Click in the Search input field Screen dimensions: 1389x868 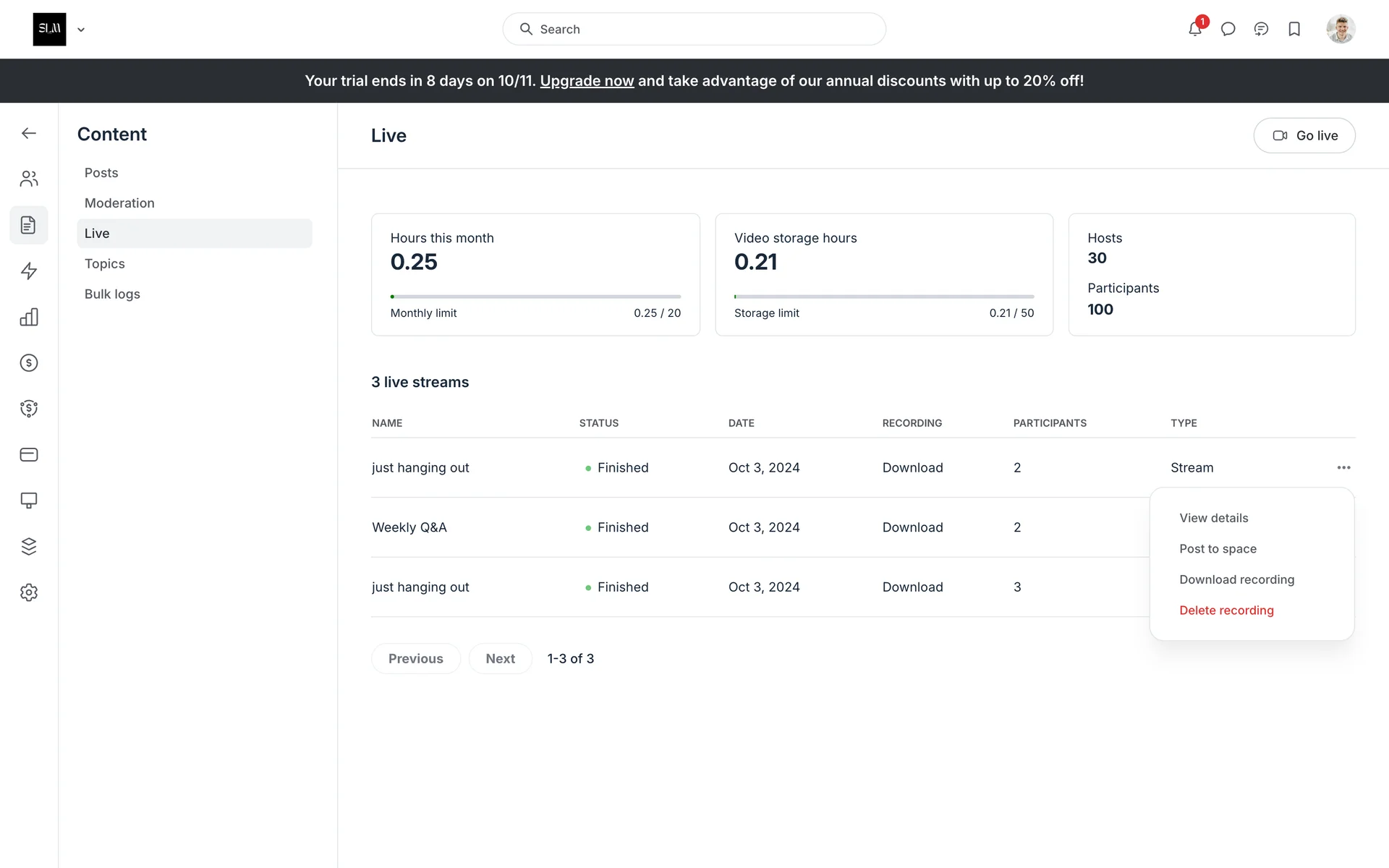point(694,29)
